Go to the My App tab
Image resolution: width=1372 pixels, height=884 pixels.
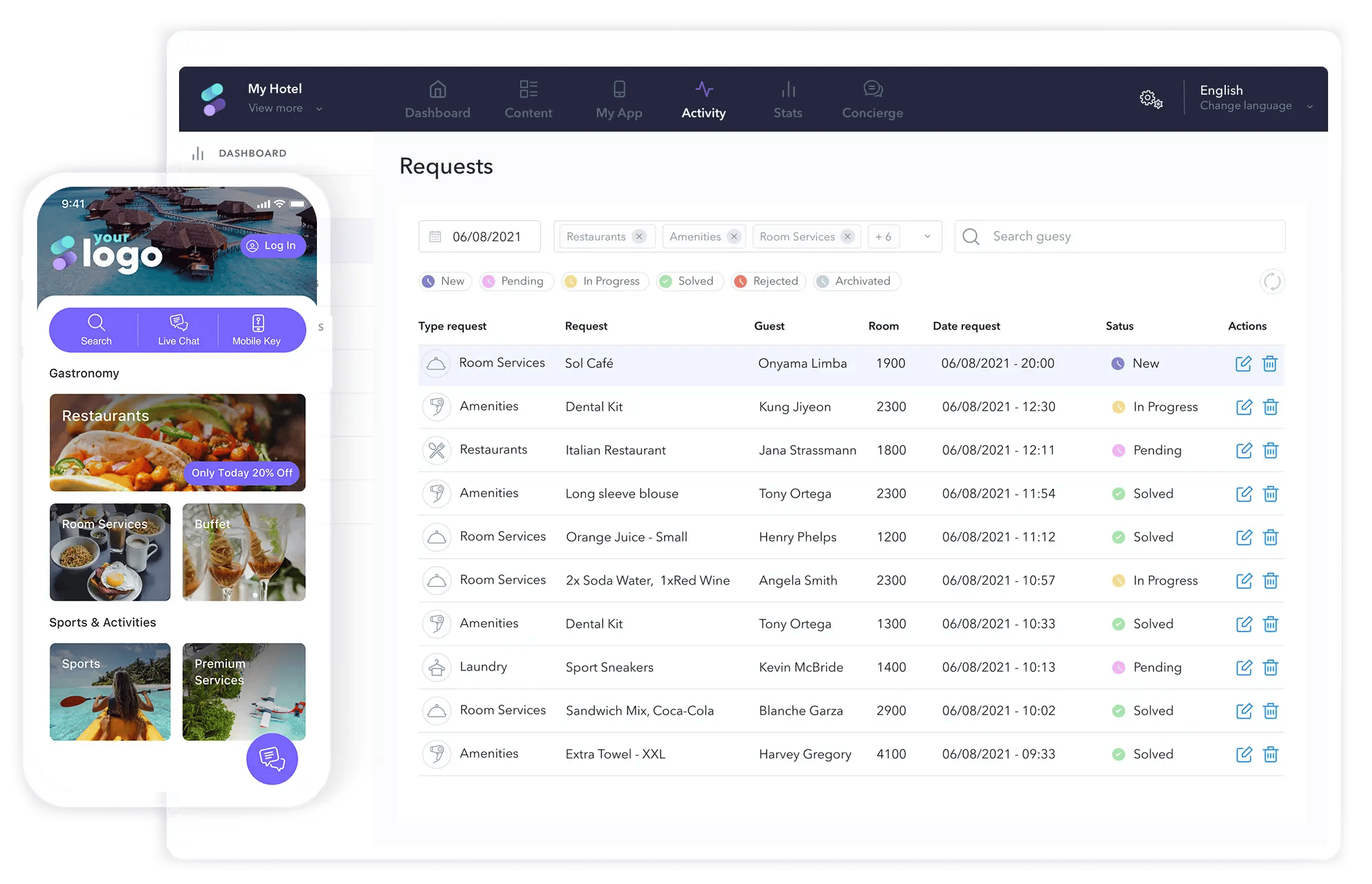(619, 100)
